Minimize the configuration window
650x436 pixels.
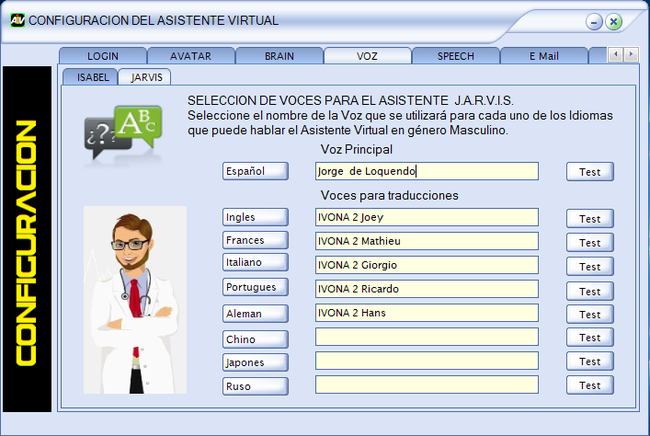tap(594, 22)
